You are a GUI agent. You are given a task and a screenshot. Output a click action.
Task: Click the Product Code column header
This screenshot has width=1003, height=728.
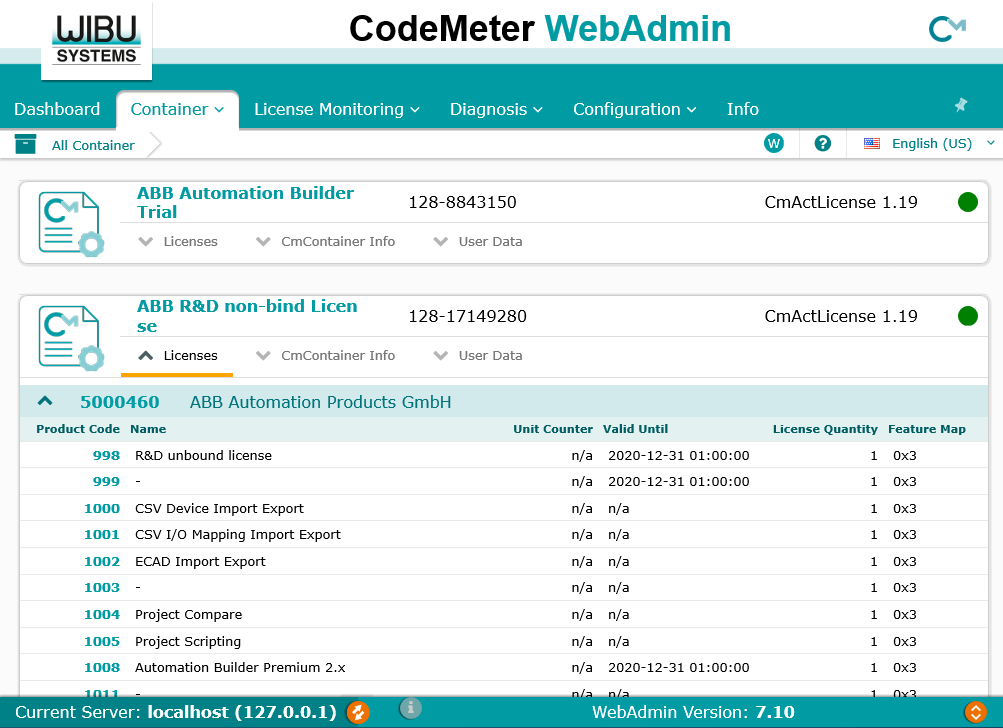point(78,429)
